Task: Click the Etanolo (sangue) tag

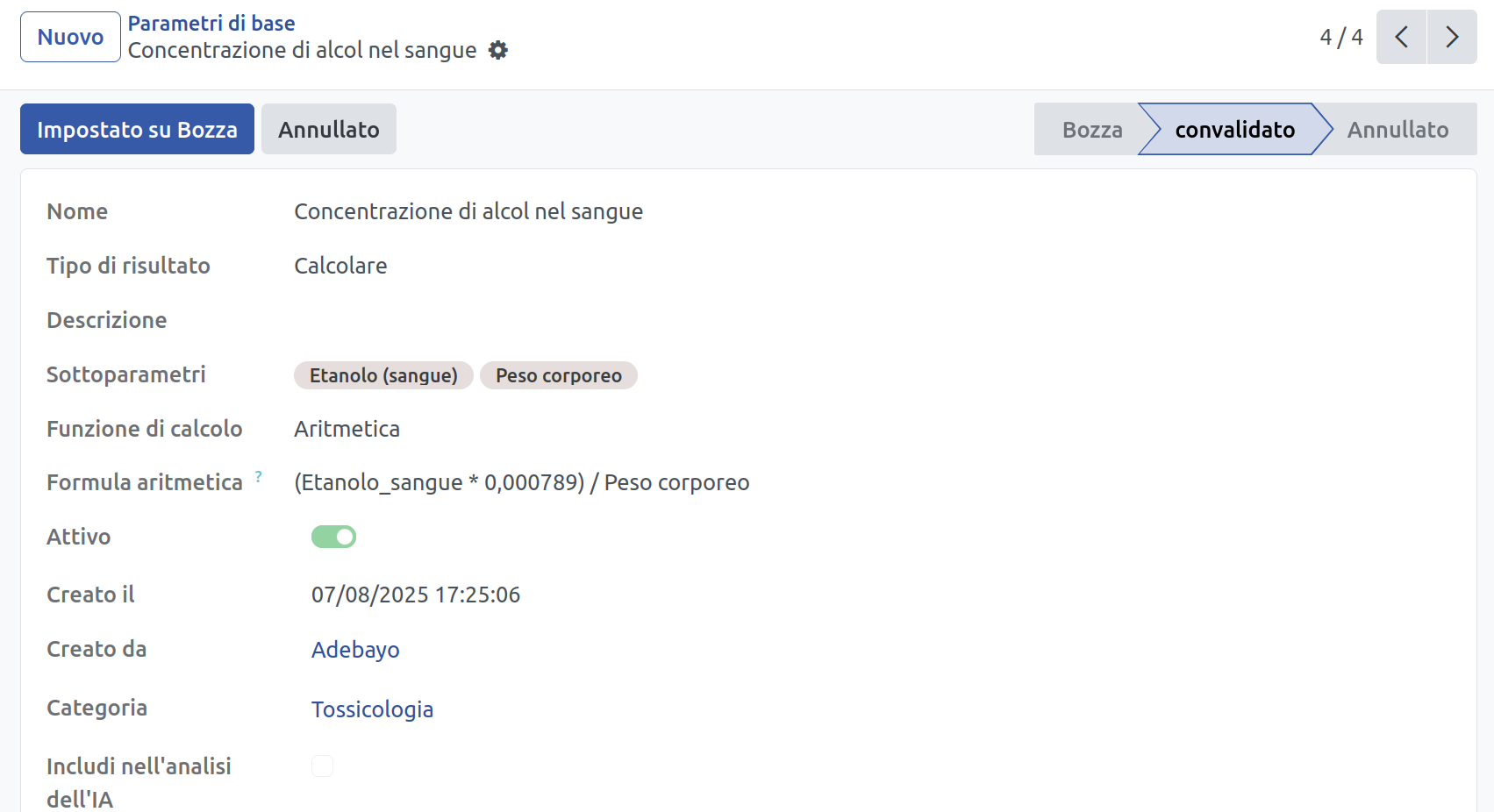Action: [383, 375]
